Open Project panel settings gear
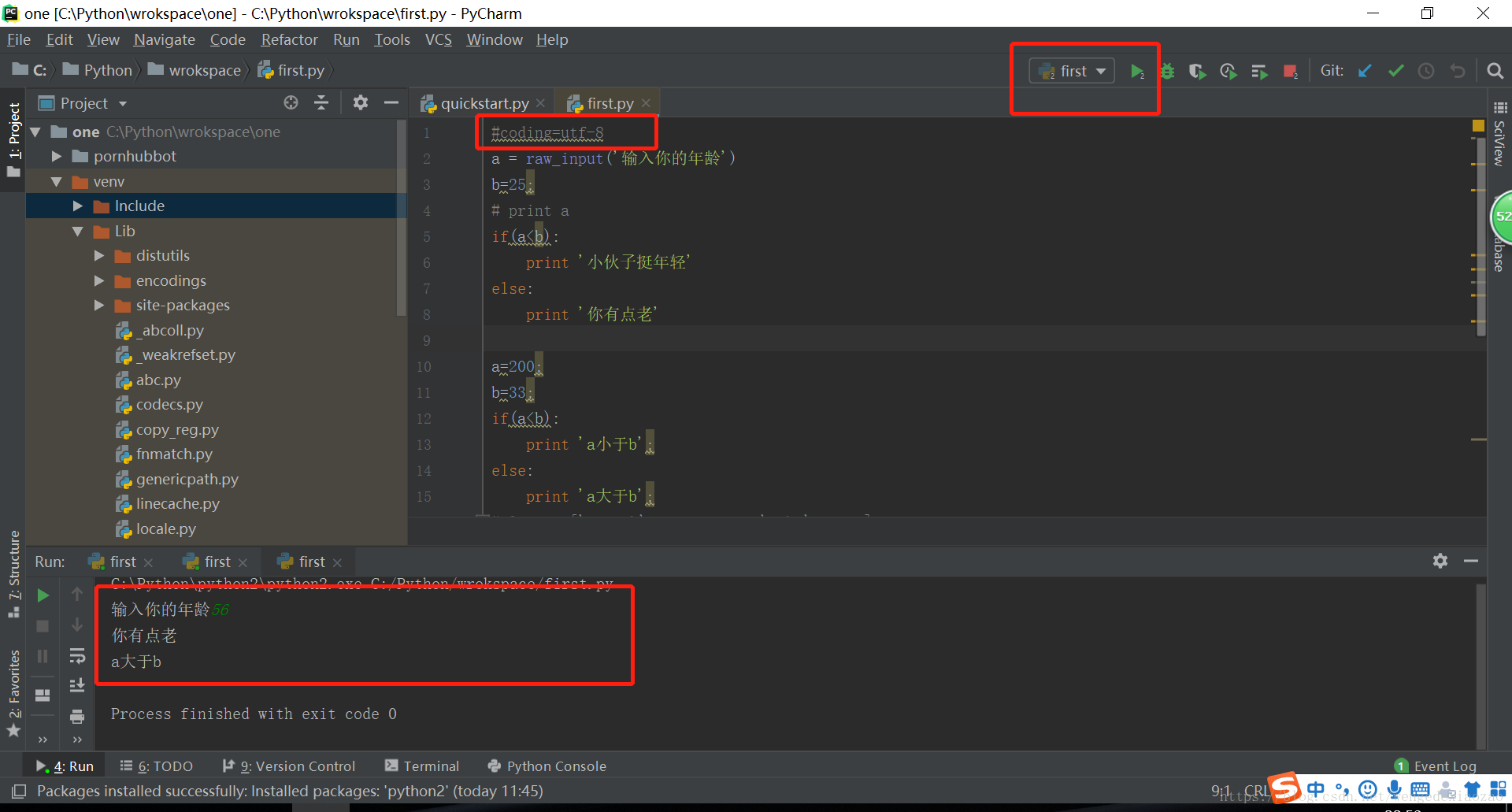Viewport: 1512px width, 812px height. click(360, 102)
